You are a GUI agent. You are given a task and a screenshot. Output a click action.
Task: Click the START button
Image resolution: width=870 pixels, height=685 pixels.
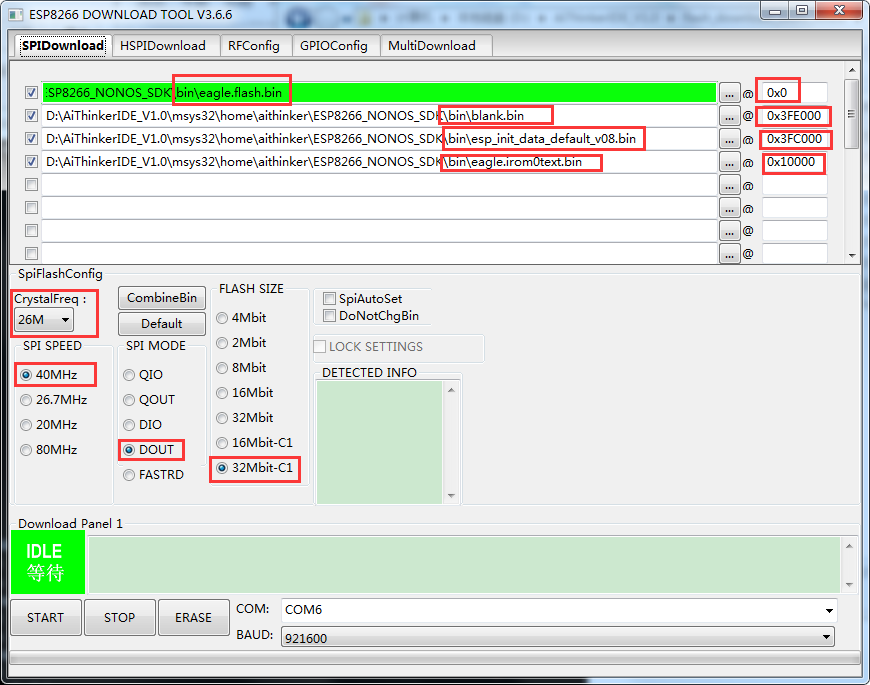(46, 617)
